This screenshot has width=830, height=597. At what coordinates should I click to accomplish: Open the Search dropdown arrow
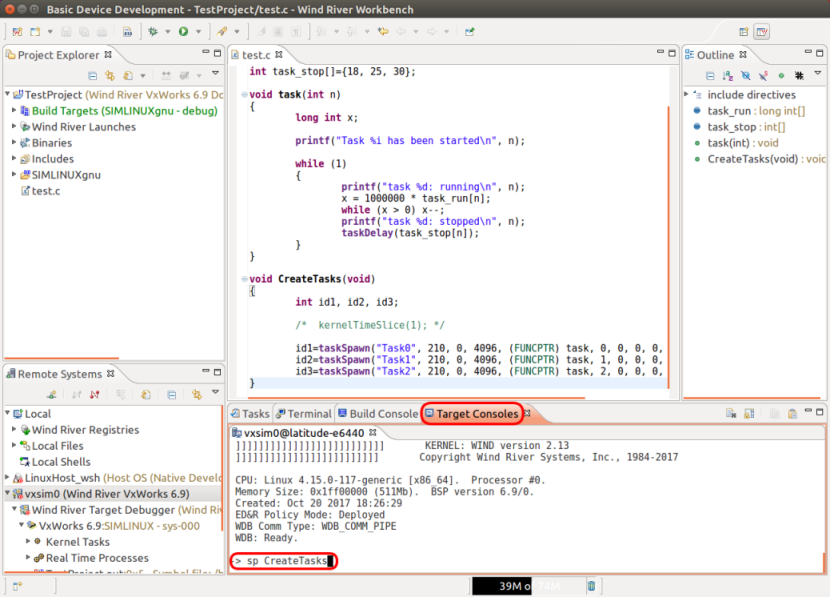coord(237,32)
